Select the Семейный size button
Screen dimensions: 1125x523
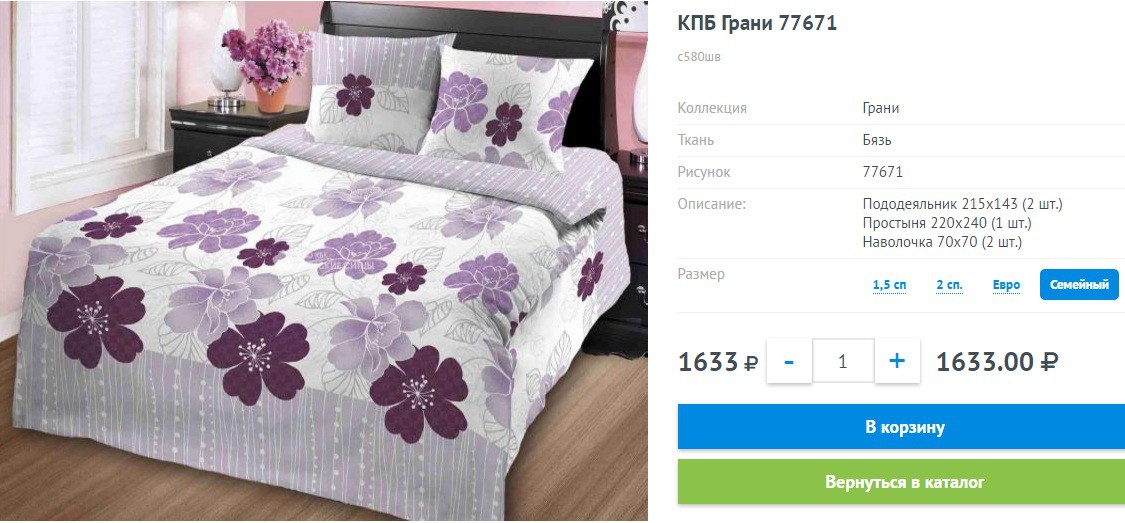pyautogui.click(x=1079, y=285)
